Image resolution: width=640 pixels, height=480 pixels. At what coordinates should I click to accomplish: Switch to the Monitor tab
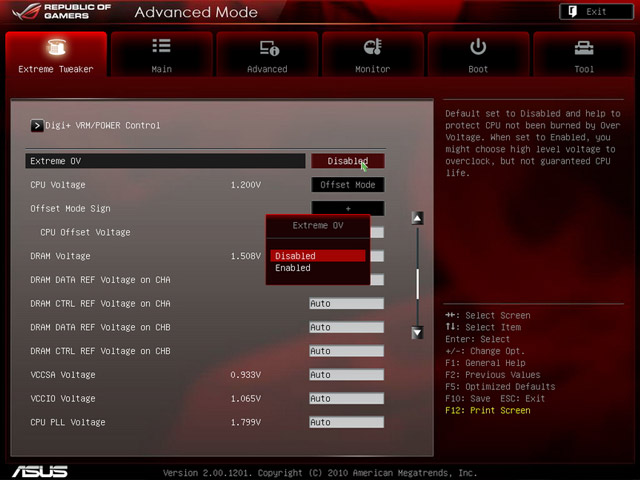click(x=373, y=54)
